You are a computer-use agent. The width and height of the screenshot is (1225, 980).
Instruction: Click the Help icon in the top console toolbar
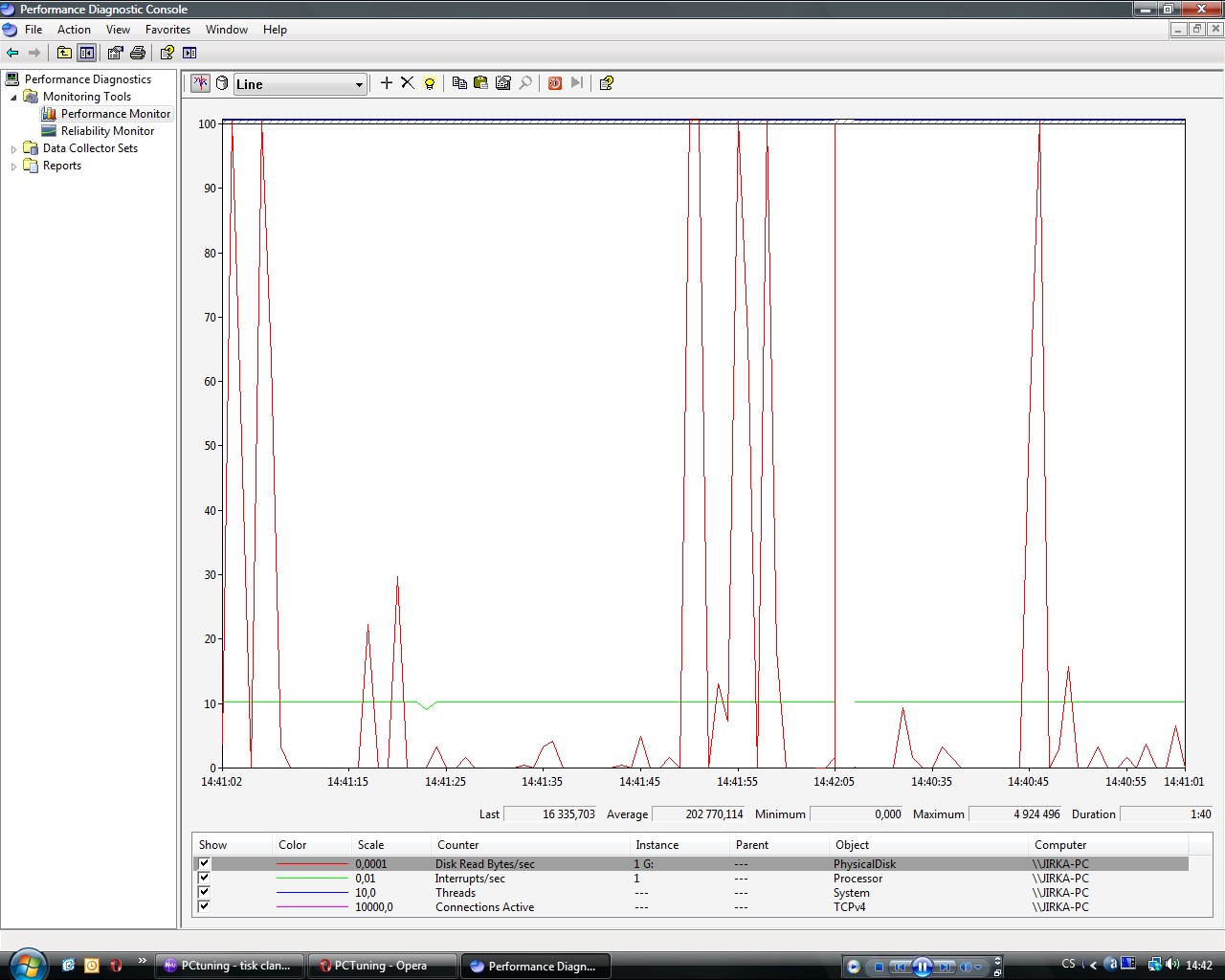pos(167,53)
